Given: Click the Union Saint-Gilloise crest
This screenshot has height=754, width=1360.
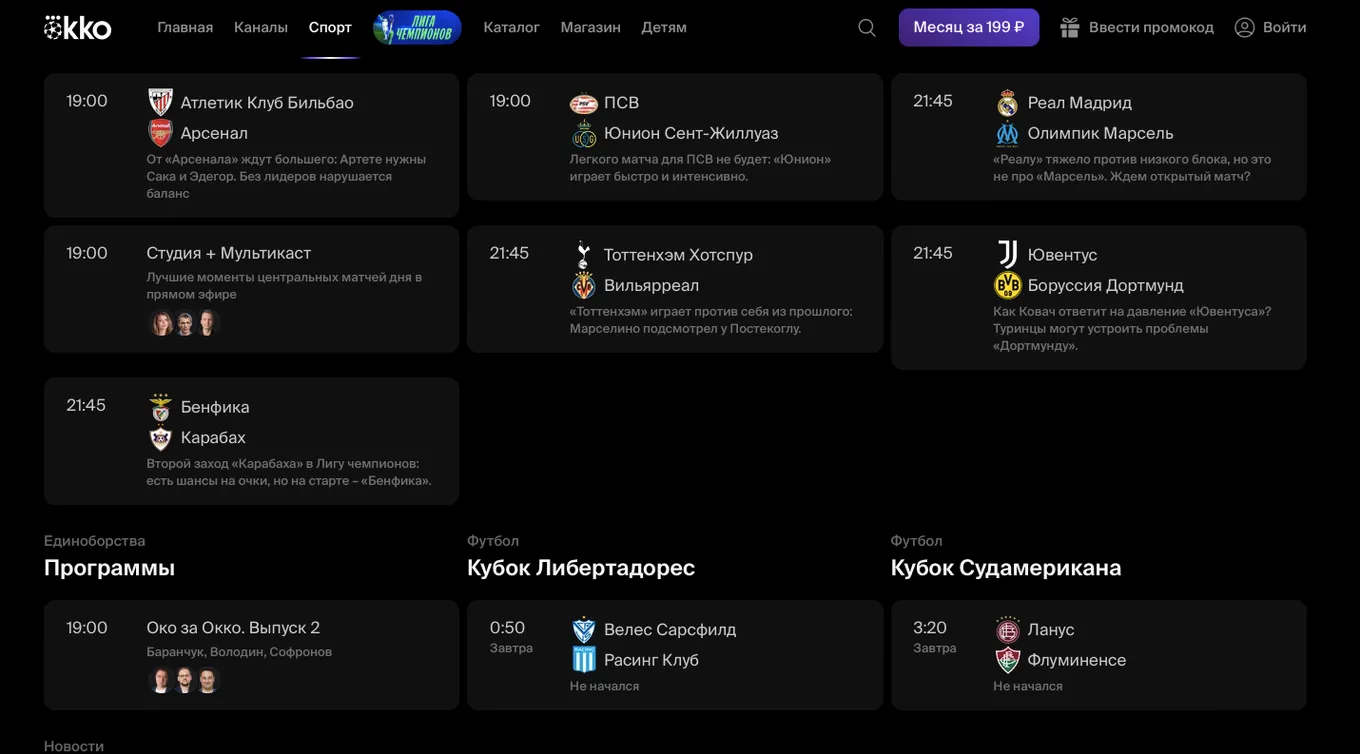Looking at the screenshot, I should pyautogui.click(x=583, y=133).
